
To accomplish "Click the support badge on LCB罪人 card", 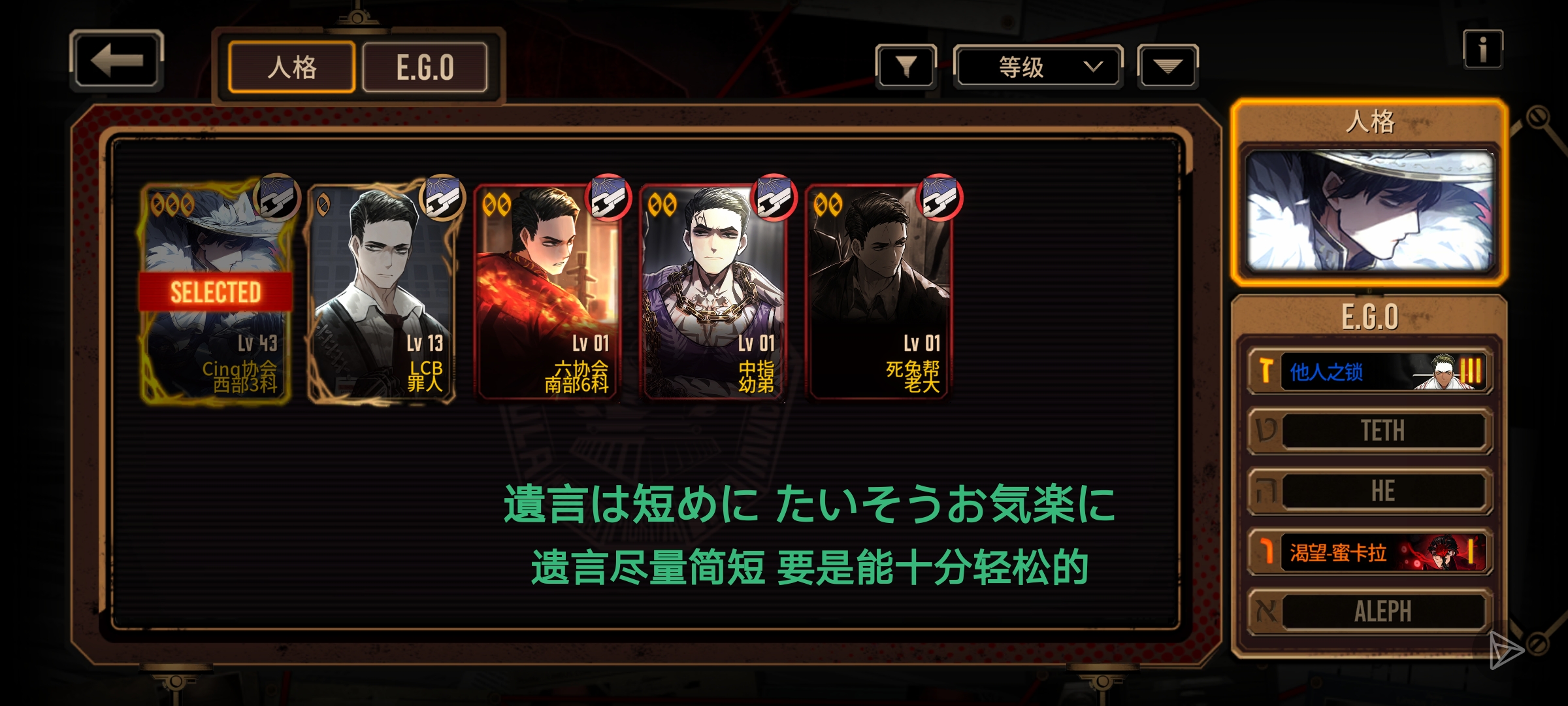I will (442, 197).
